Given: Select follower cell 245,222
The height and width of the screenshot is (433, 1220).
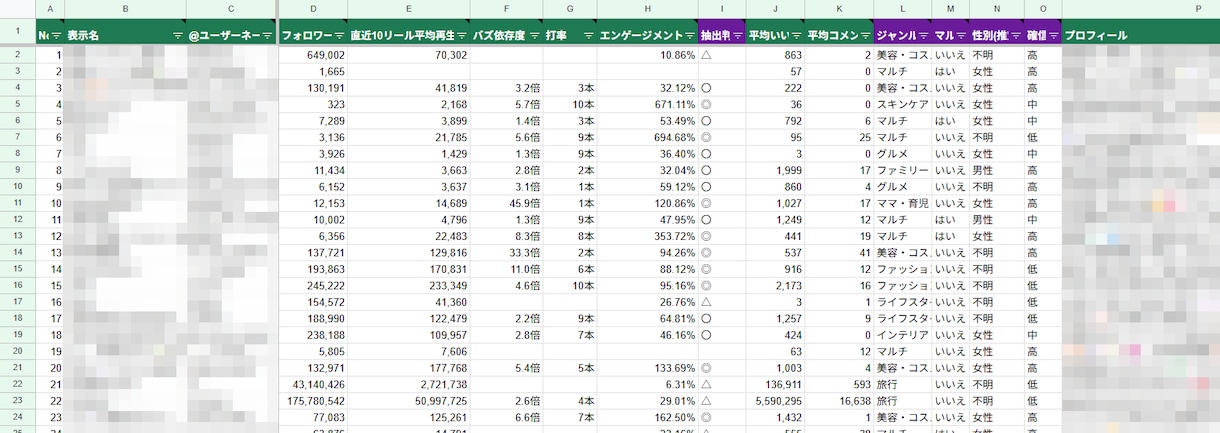Looking at the screenshot, I should [313, 286].
